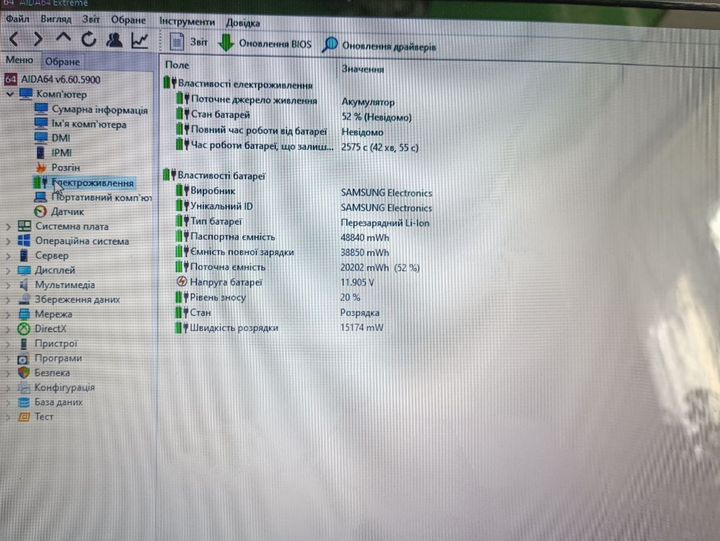The image size is (720, 541).
Task: Open the Інструменти menu
Action: 187,22
